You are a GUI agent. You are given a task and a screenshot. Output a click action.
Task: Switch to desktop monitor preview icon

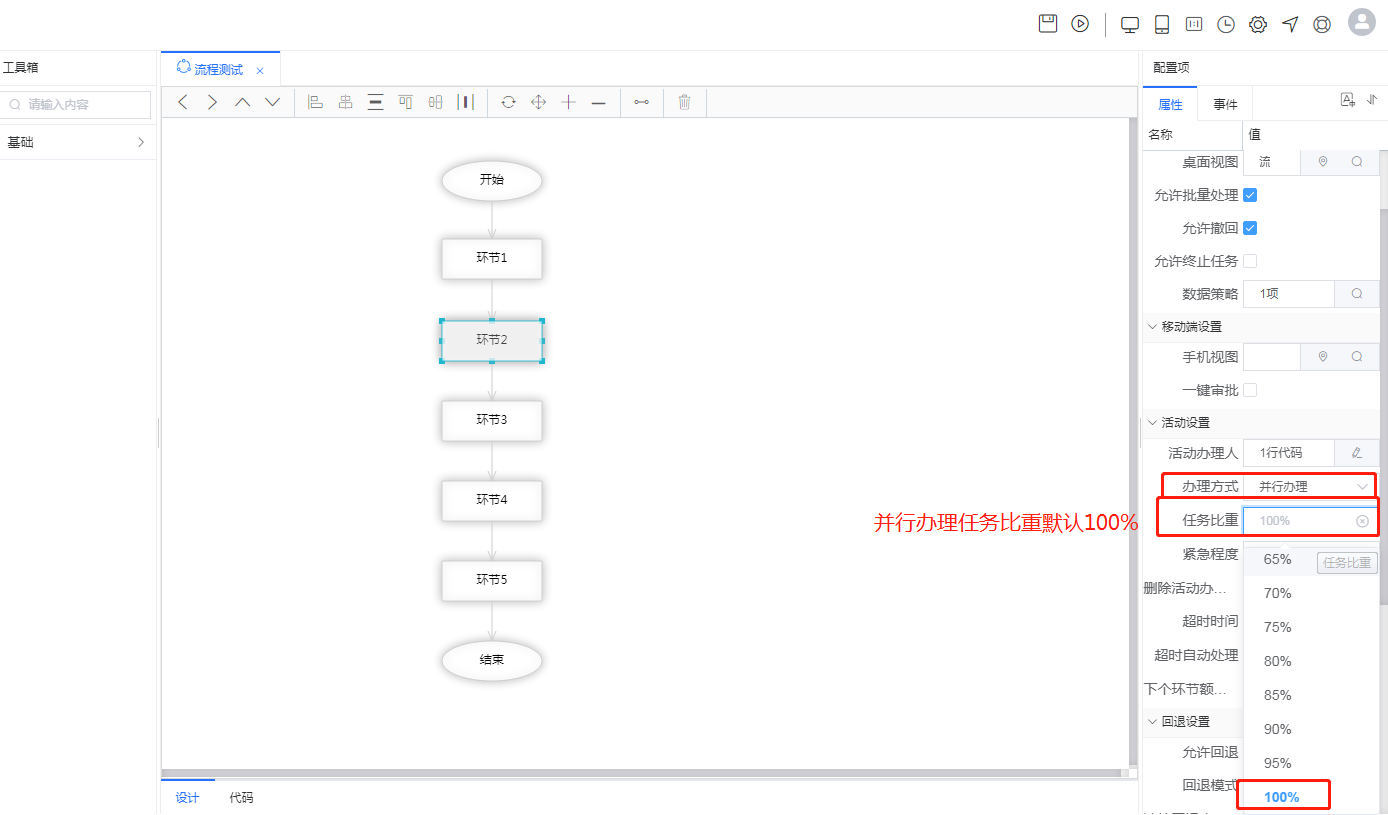coord(1130,25)
